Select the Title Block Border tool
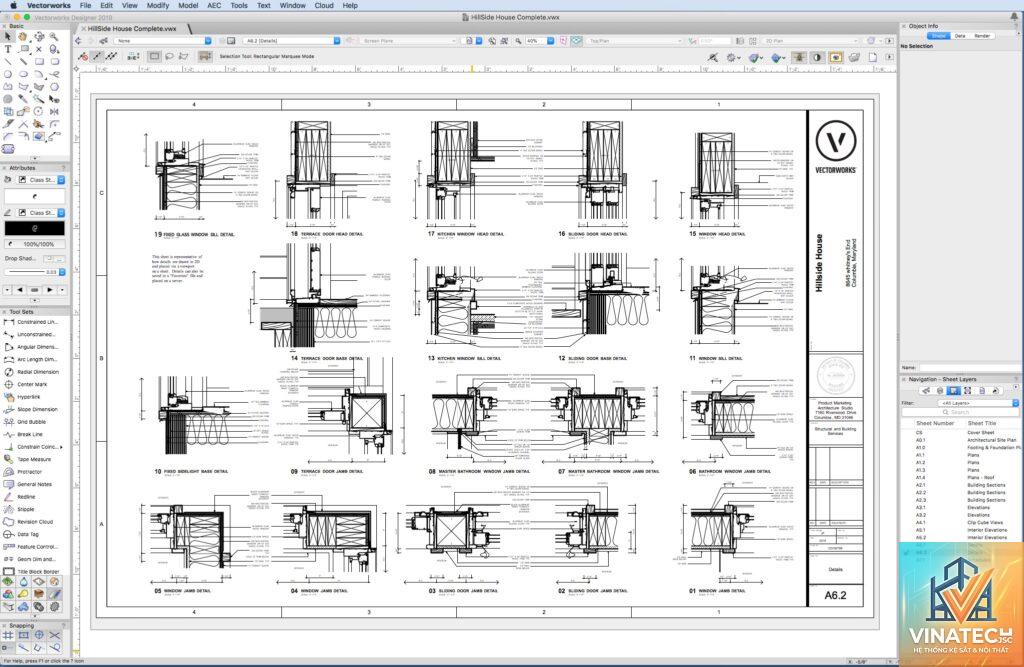This screenshot has height=667, width=1024. [33, 572]
